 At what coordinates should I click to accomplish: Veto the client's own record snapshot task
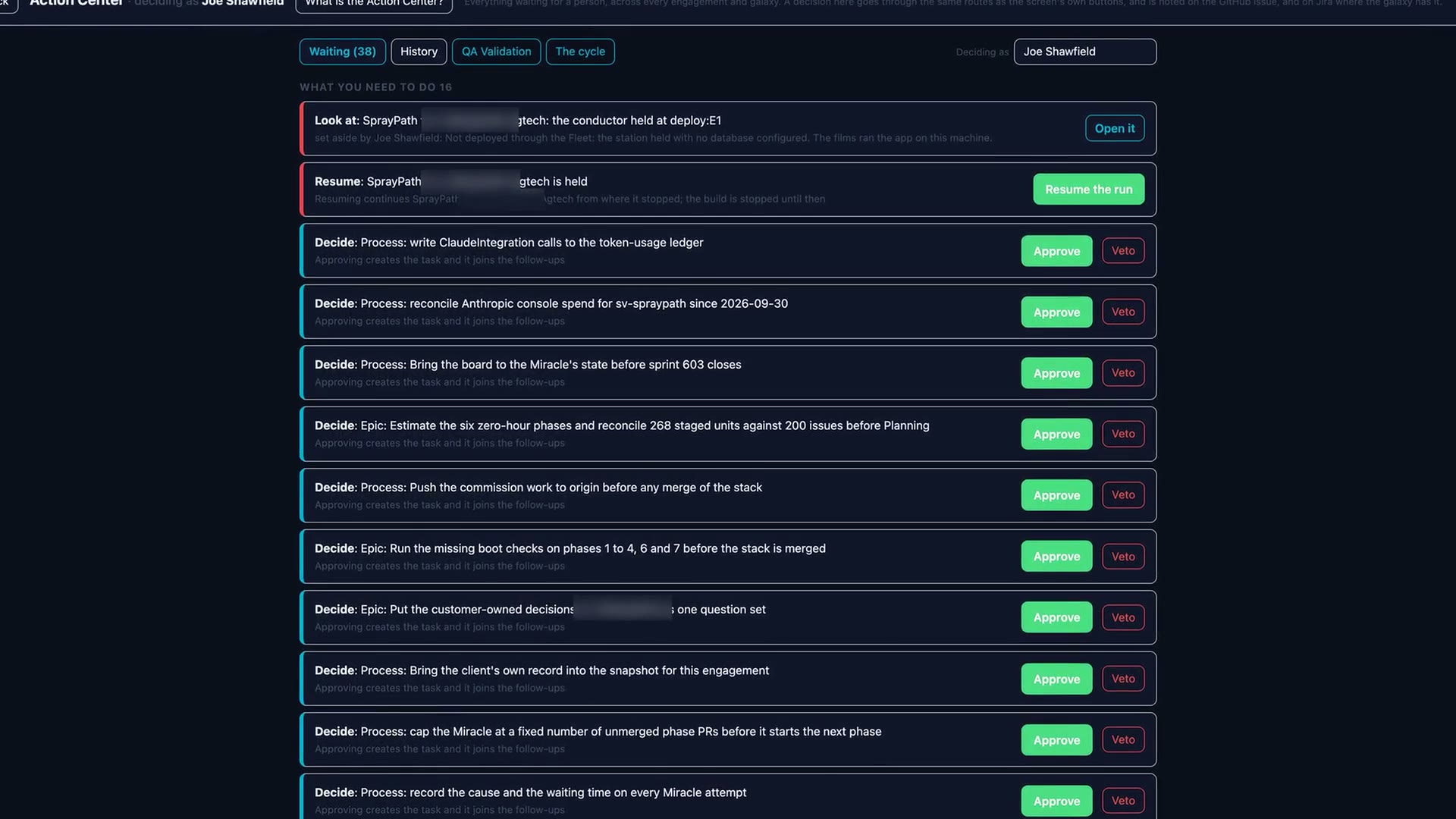click(x=1123, y=679)
